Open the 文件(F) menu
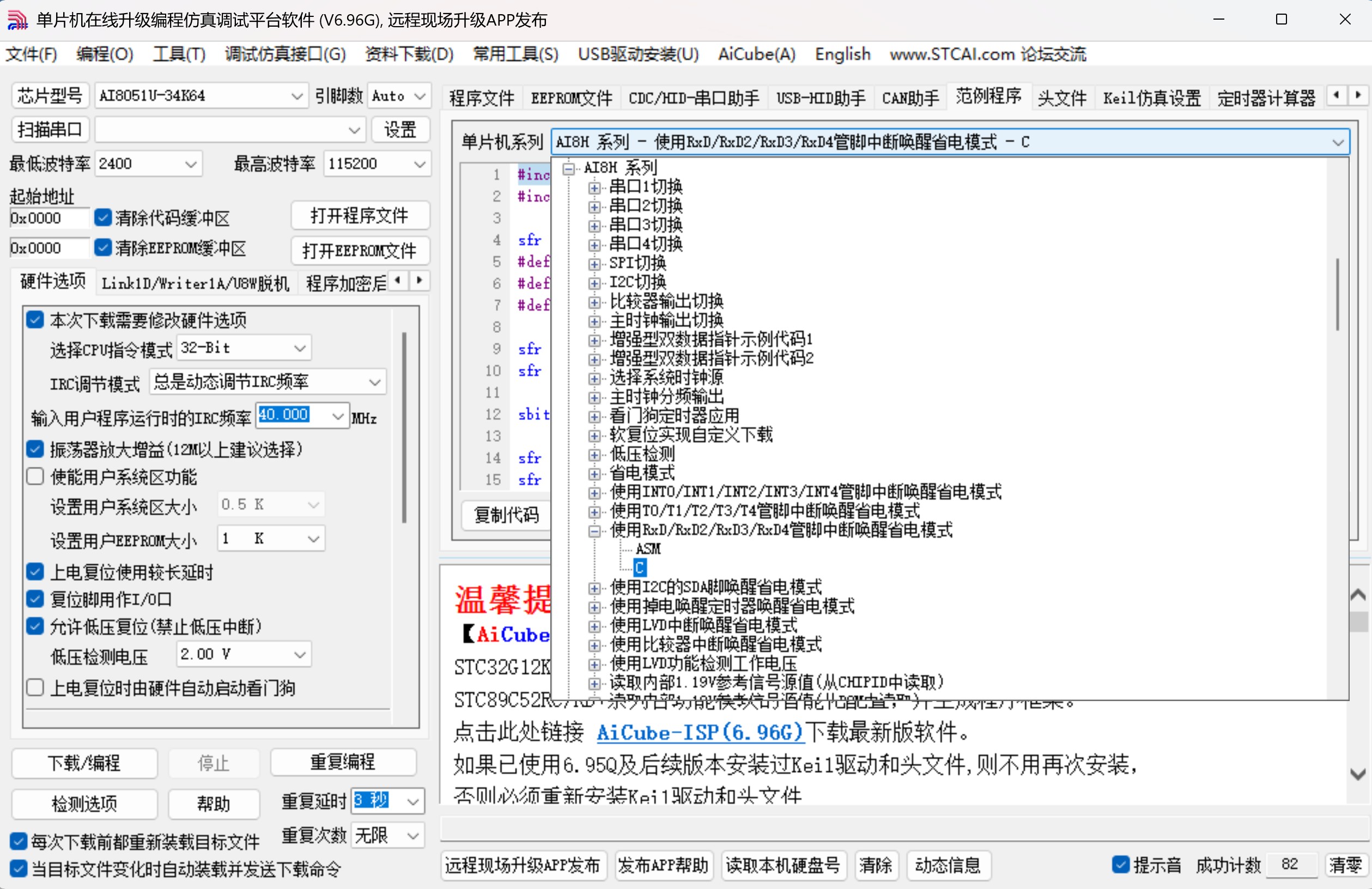The image size is (1372, 889). click(31, 53)
